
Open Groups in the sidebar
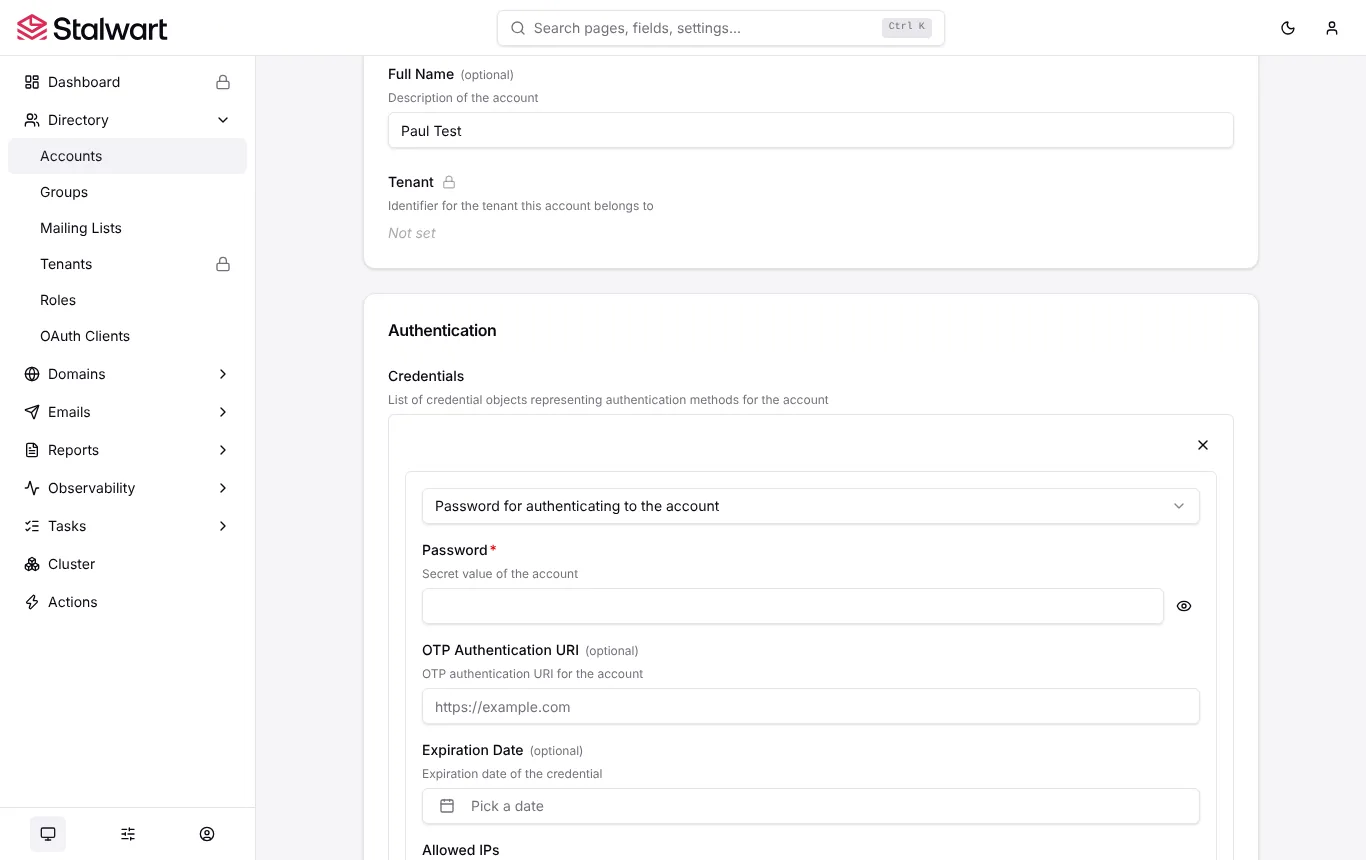[127, 192]
